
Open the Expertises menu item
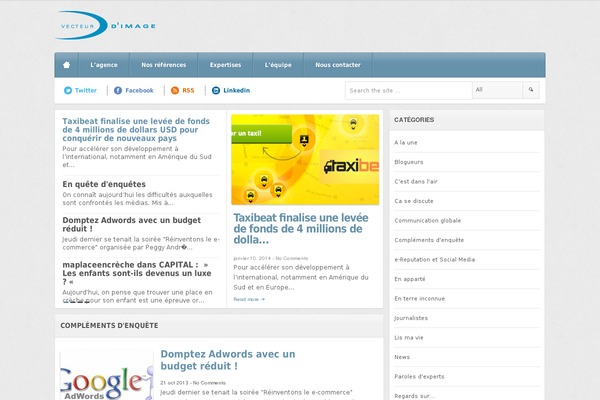[225, 65]
